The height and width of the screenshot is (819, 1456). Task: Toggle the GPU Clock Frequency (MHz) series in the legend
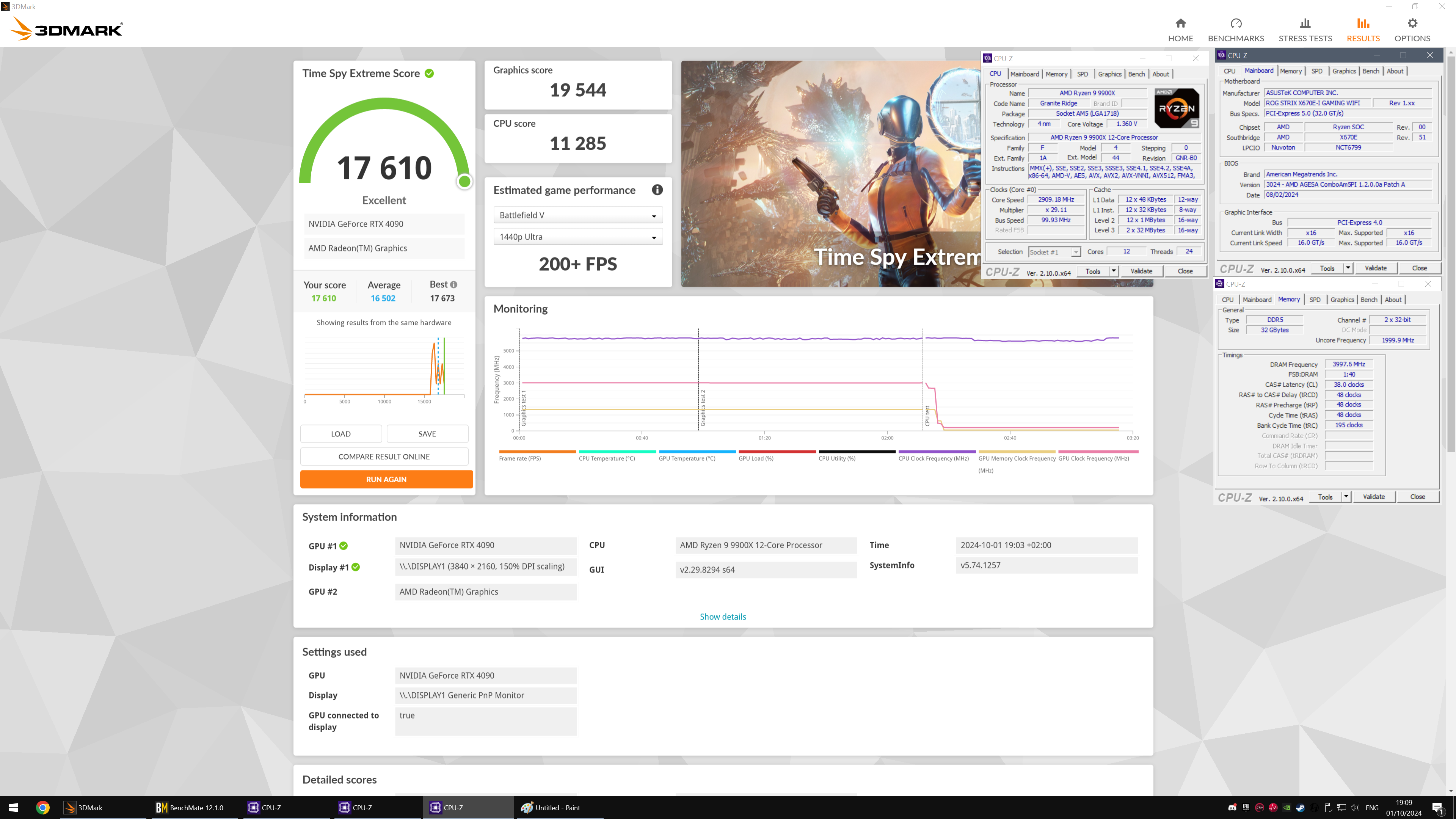coord(1098,455)
